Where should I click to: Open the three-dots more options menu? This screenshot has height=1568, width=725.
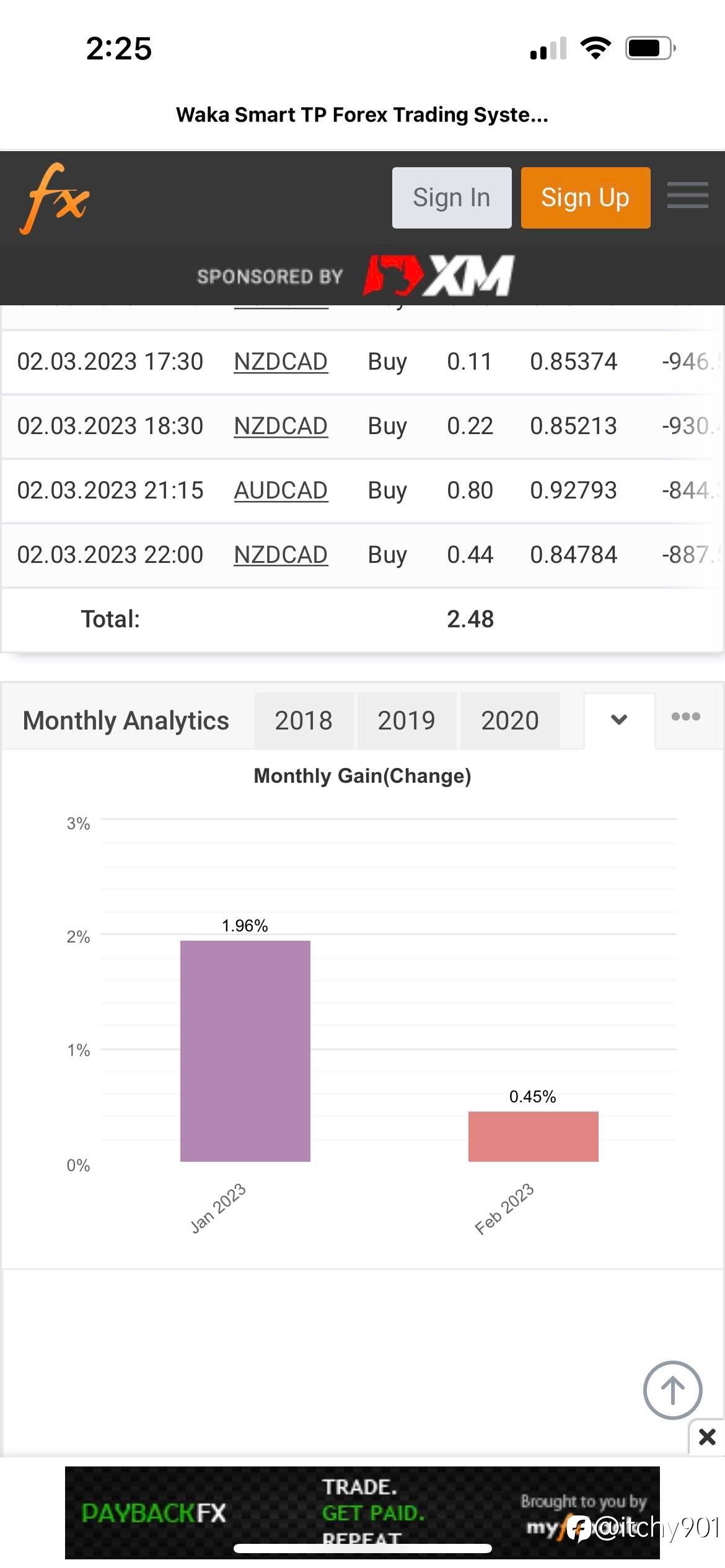pyautogui.click(x=686, y=717)
